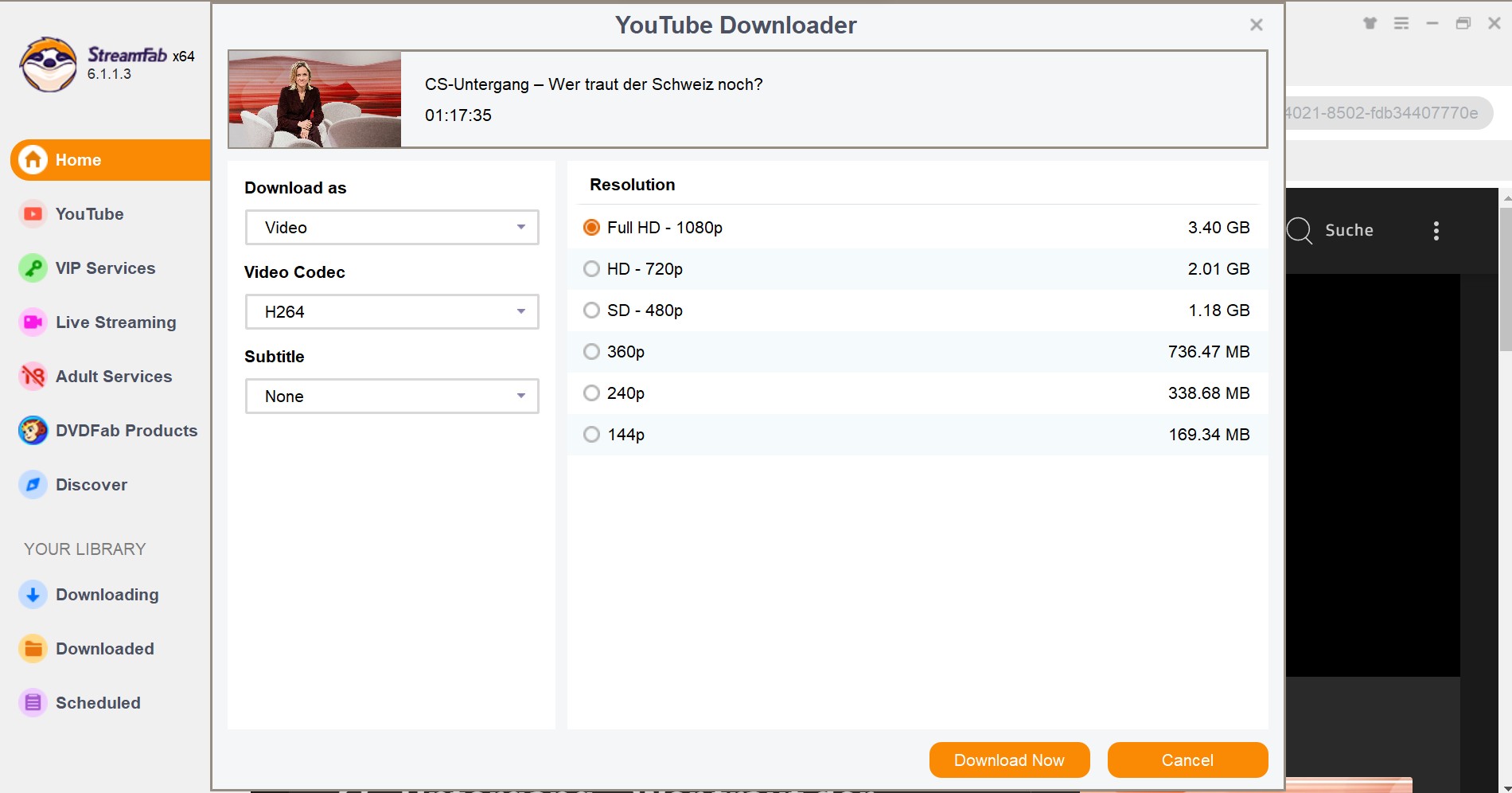
Task: Open the Download as dropdown
Action: click(392, 228)
